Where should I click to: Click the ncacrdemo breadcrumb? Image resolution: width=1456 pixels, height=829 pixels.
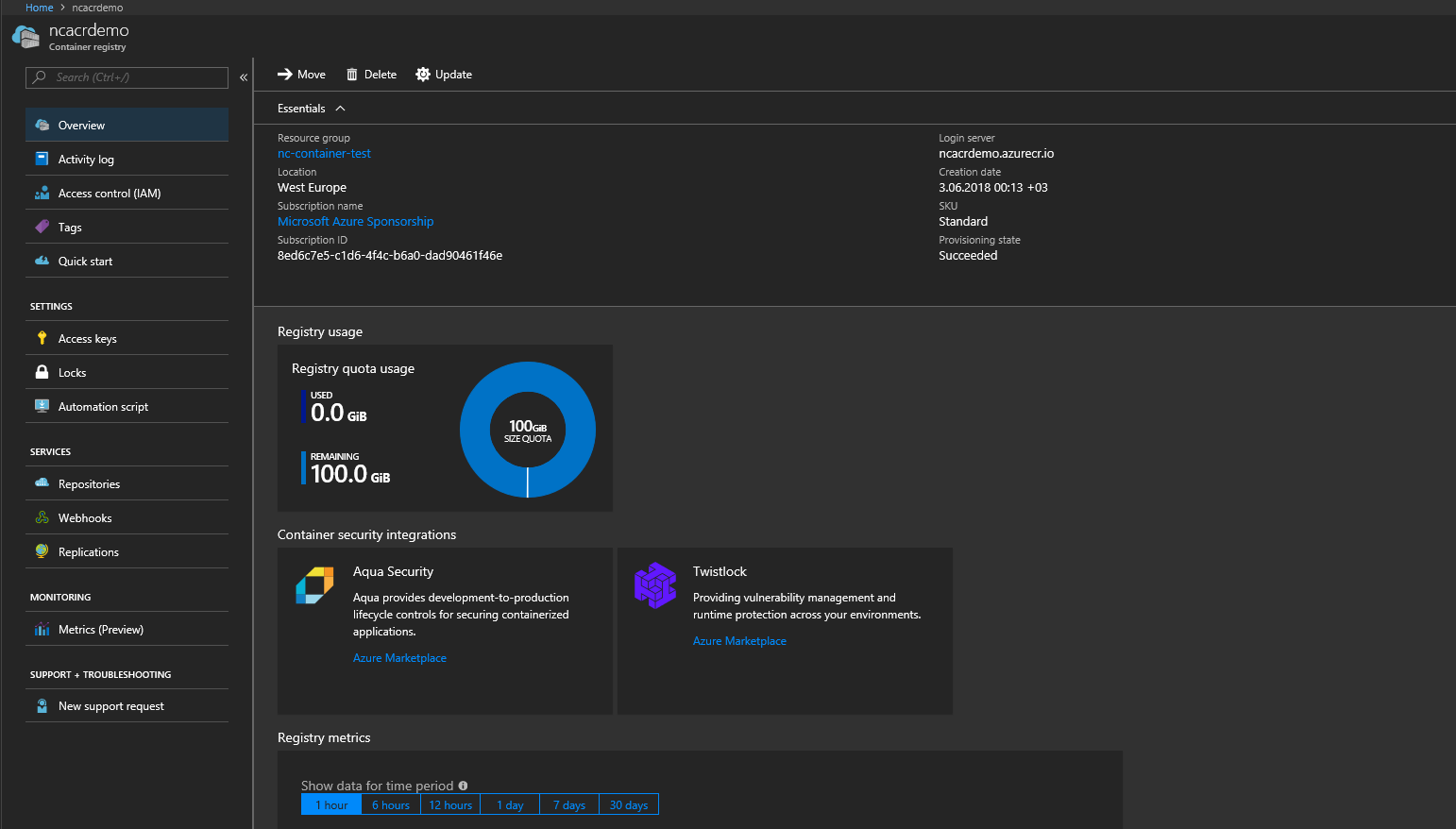pyautogui.click(x=97, y=8)
